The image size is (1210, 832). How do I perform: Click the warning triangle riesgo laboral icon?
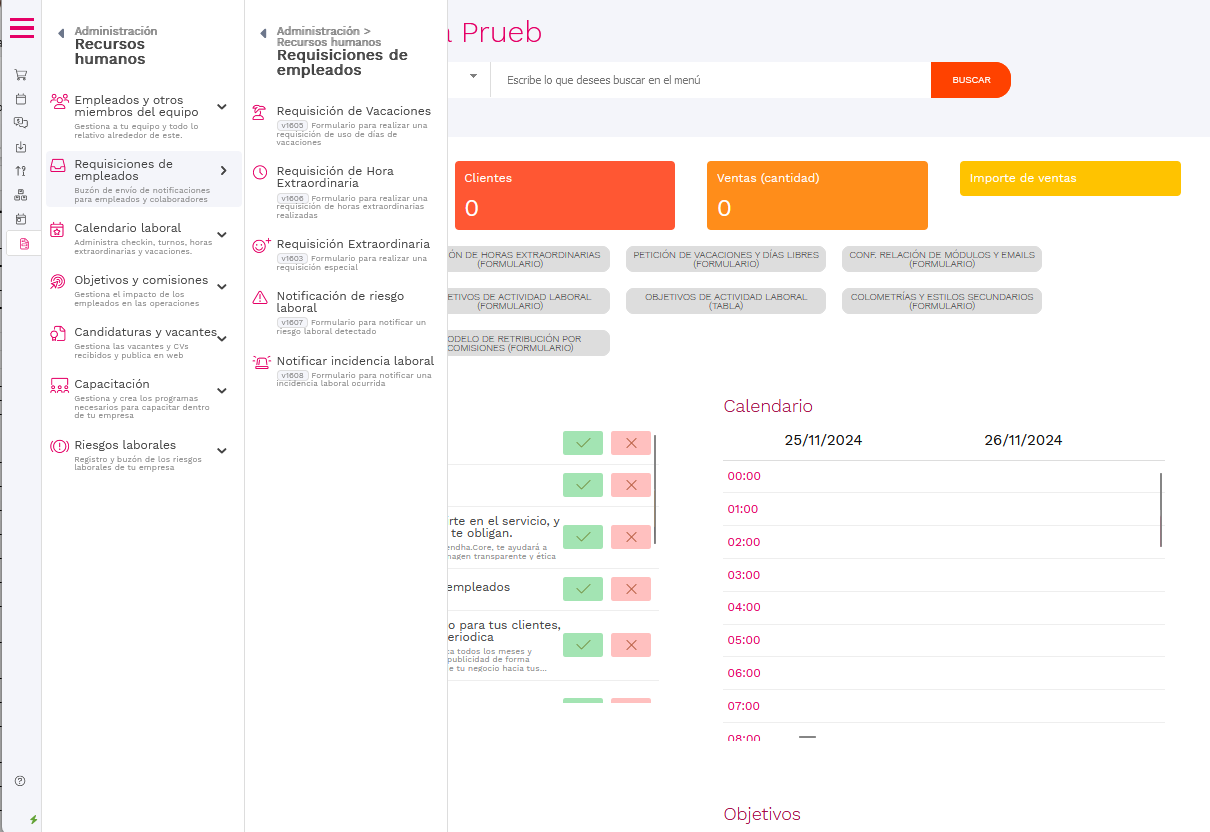[x=260, y=297]
